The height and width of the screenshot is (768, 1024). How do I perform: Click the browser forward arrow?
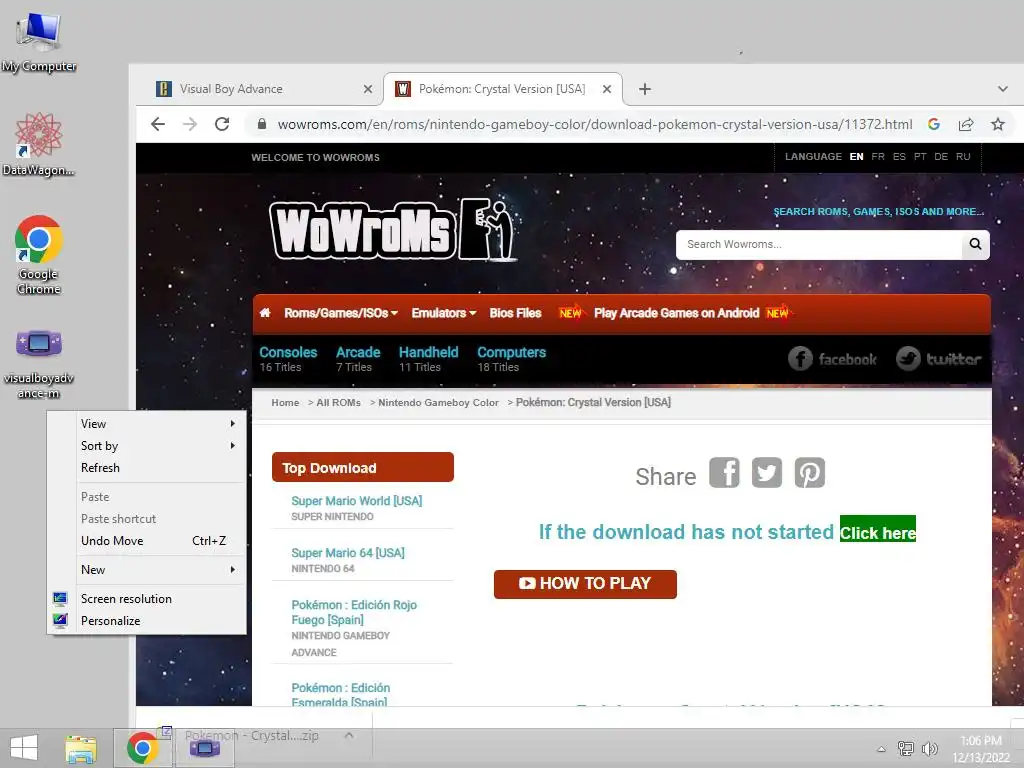click(190, 124)
